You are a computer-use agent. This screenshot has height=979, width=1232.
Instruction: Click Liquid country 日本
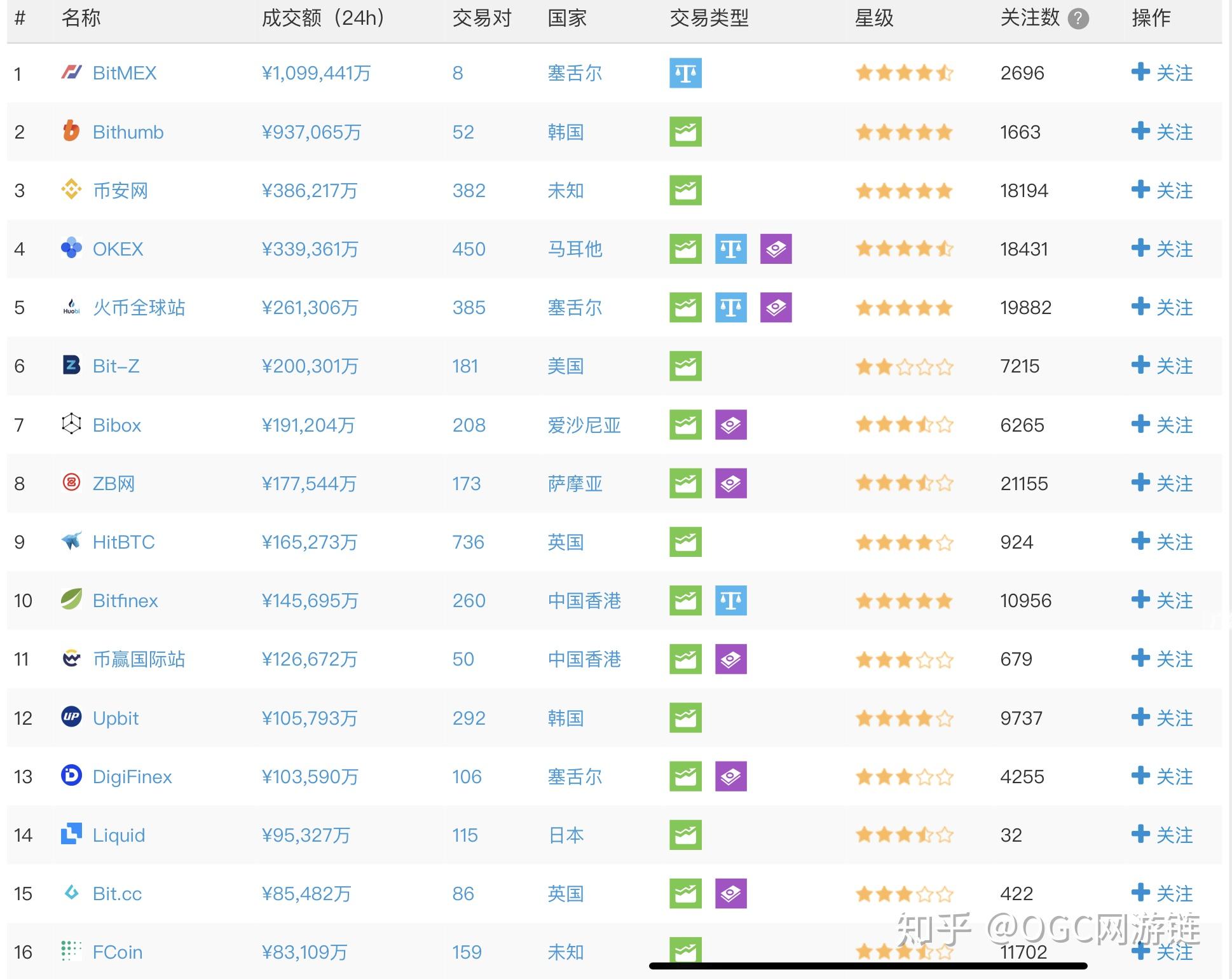click(566, 835)
